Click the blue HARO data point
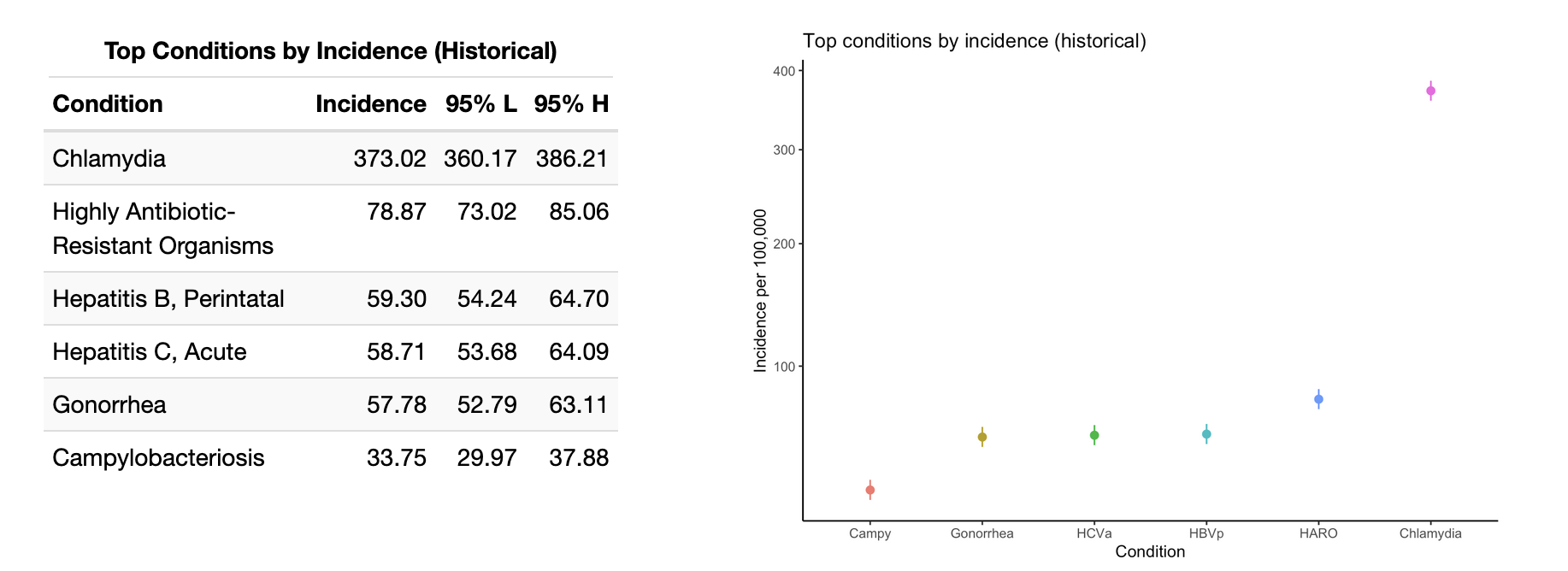 [x=1318, y=399]
